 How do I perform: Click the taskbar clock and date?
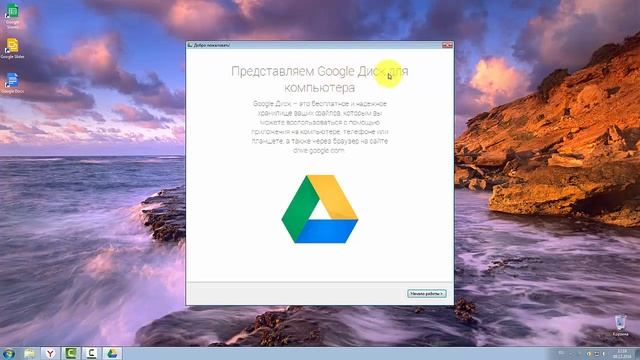tap(622, 353)
